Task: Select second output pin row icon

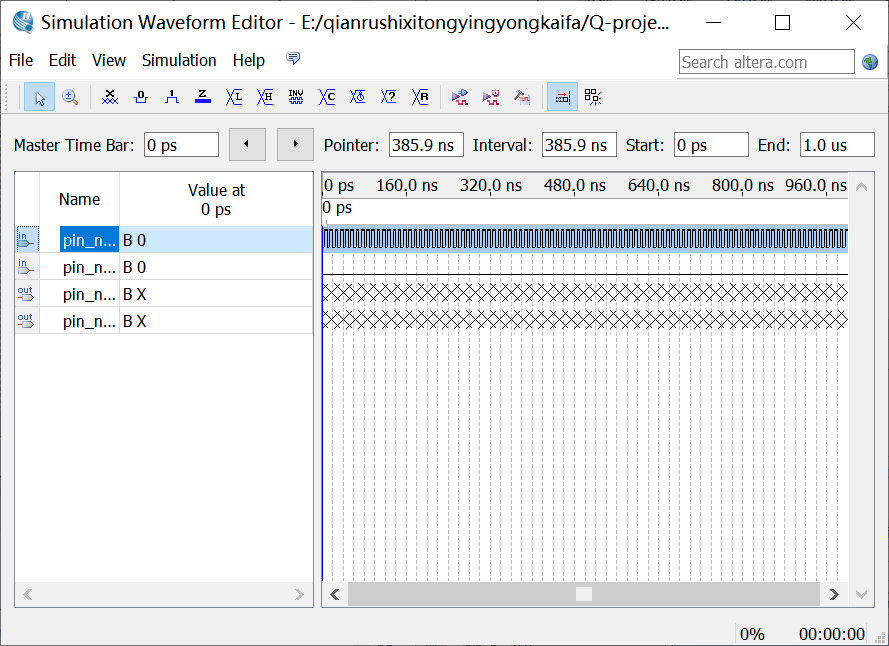Action: click(27, 321)
